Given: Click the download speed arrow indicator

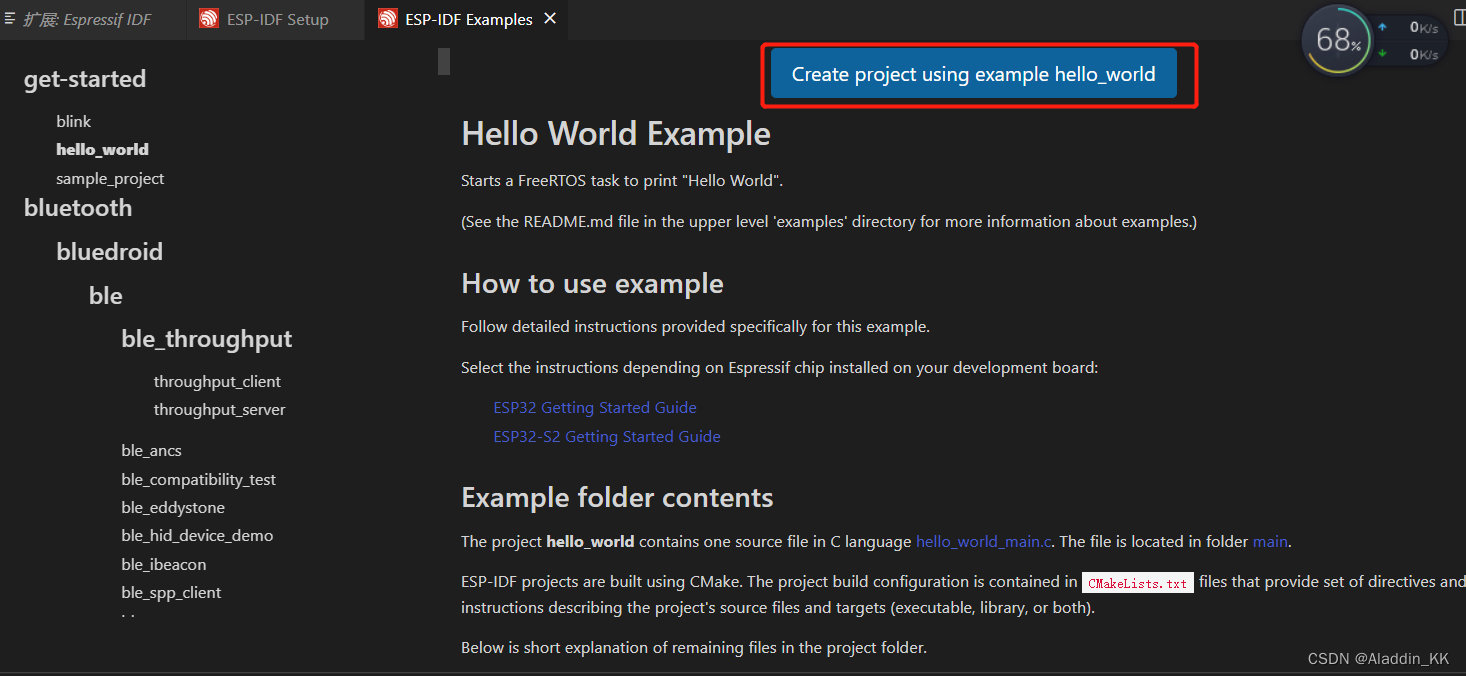Looking at the screenshot, I should coord(1383,54).
